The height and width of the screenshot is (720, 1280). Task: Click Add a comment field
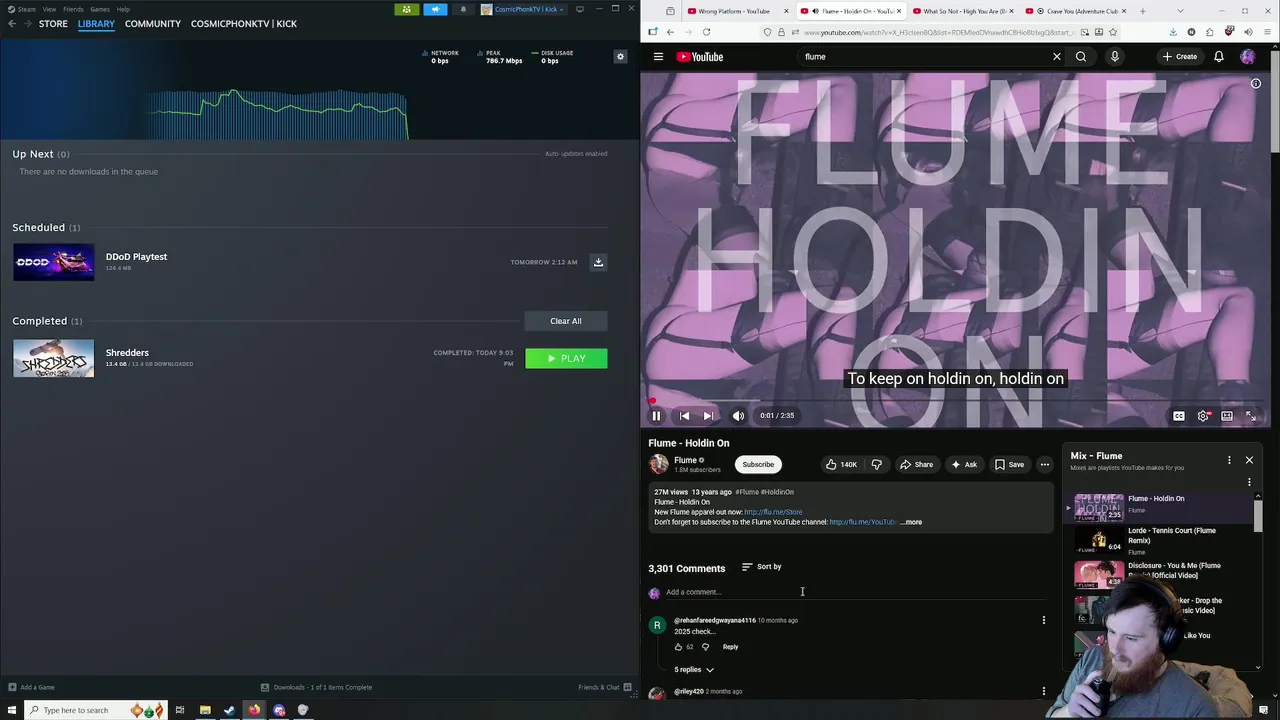coord(855,592)
